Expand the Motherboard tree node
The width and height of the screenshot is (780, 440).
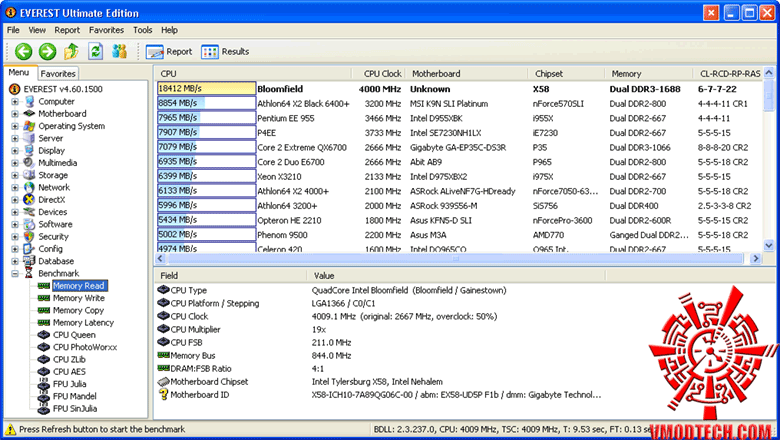(x=15, y=114)
